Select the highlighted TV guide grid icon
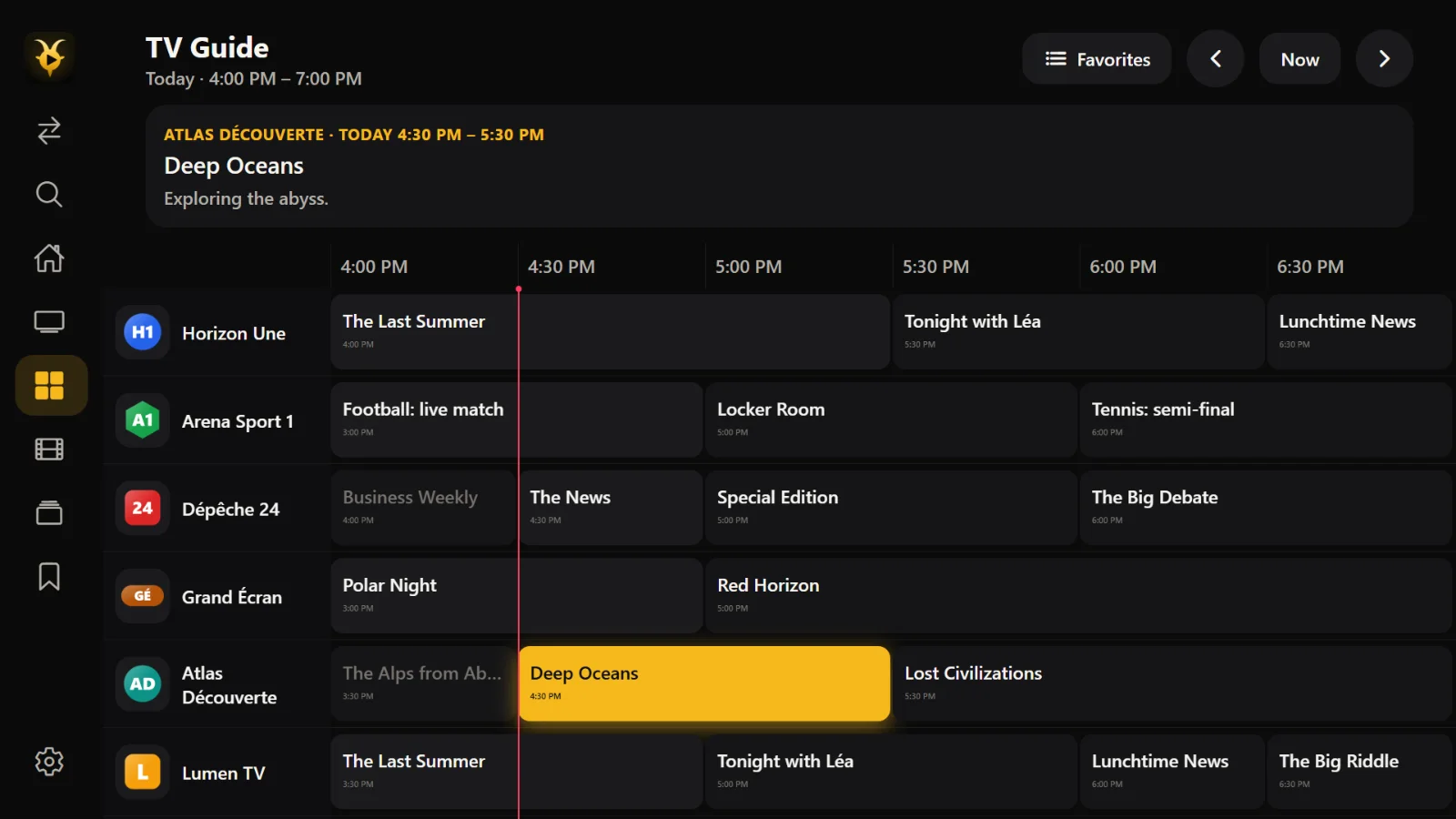1456x819 pixels. pyautogui.click(x=51, y=385)
